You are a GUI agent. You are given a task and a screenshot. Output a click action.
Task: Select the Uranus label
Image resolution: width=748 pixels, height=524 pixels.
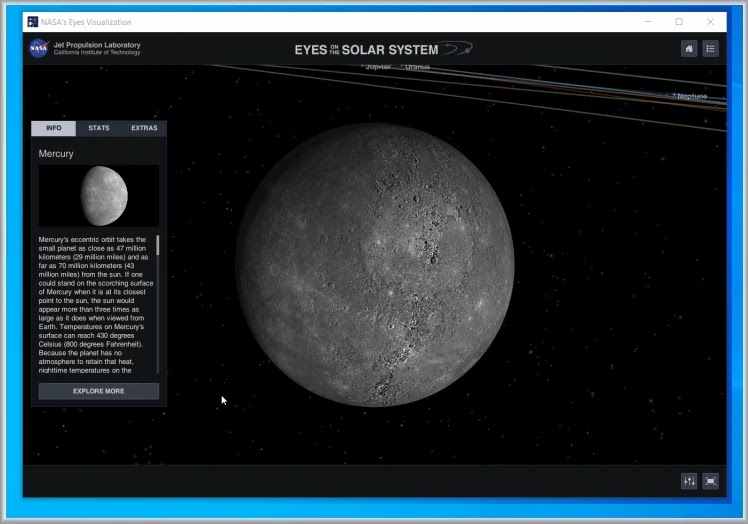(417, 67)
